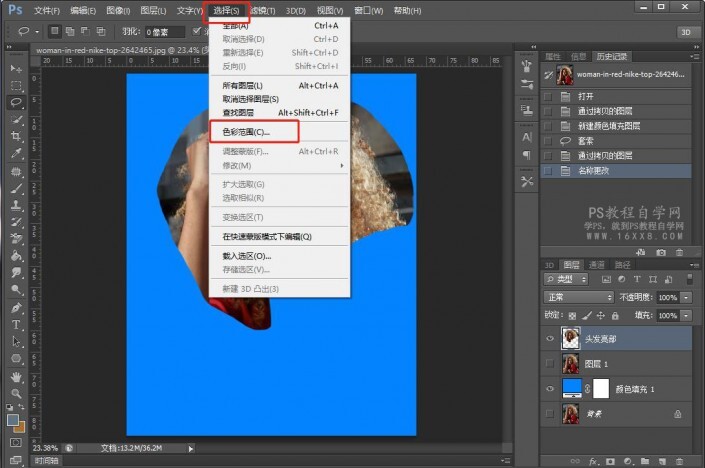Select the Zoom tool
705x468 pixels.
(x=17, y=394)
